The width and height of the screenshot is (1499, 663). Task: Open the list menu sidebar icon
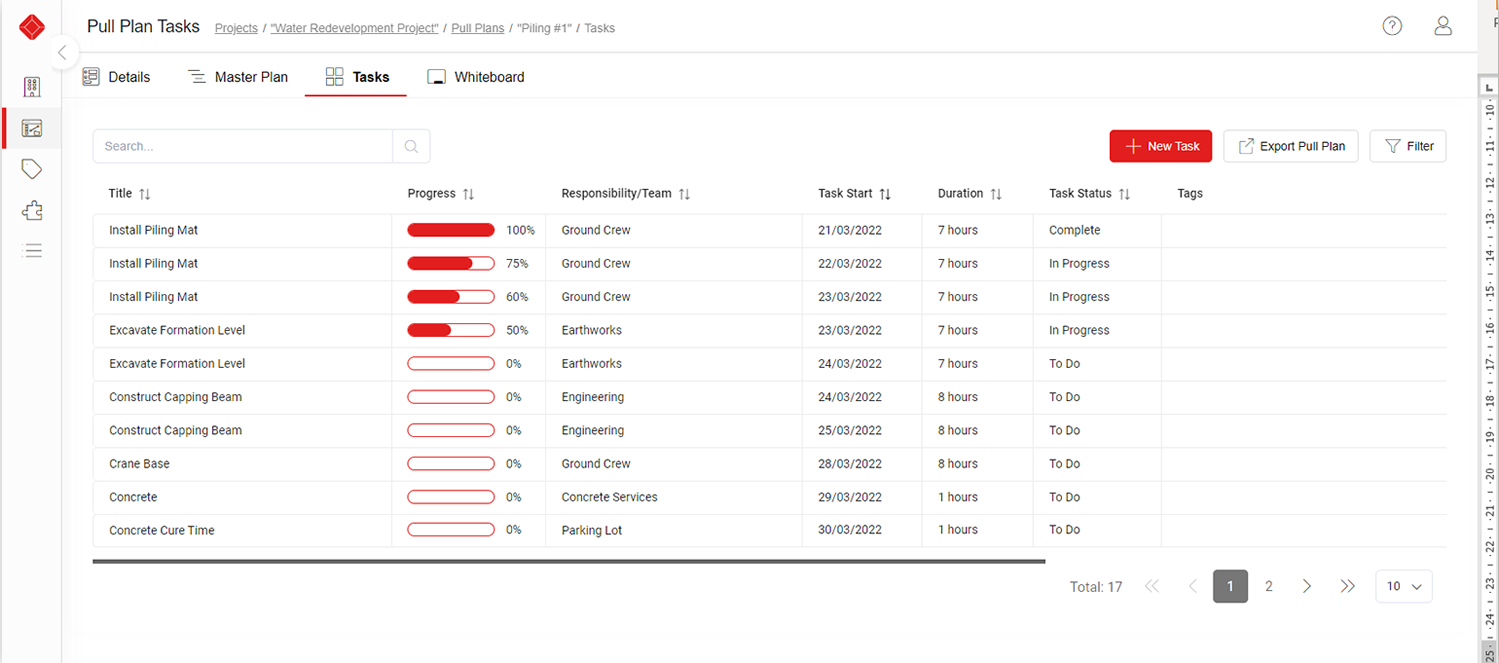(x=32, y=251)
